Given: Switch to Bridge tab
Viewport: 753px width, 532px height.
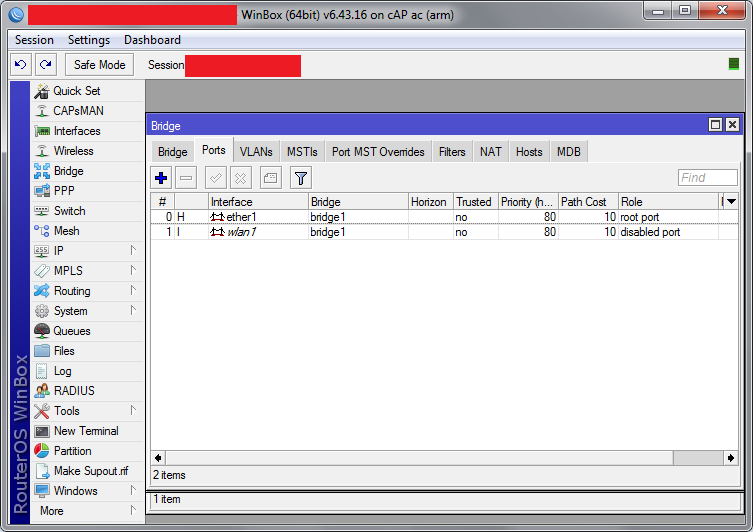Looking at the screenshot, I should click(x=172, y=152).
